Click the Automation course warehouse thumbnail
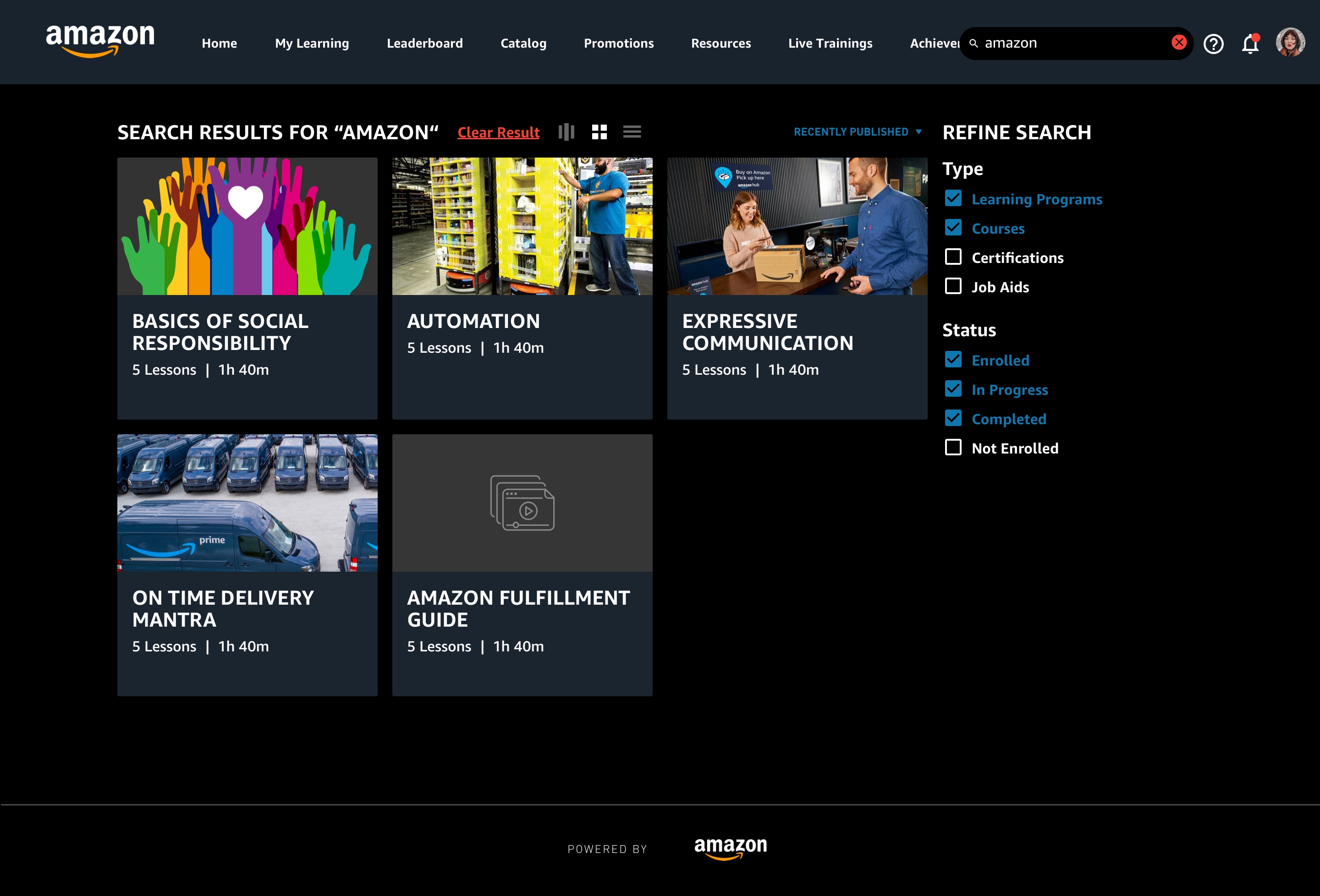 [x=522, y=226]
